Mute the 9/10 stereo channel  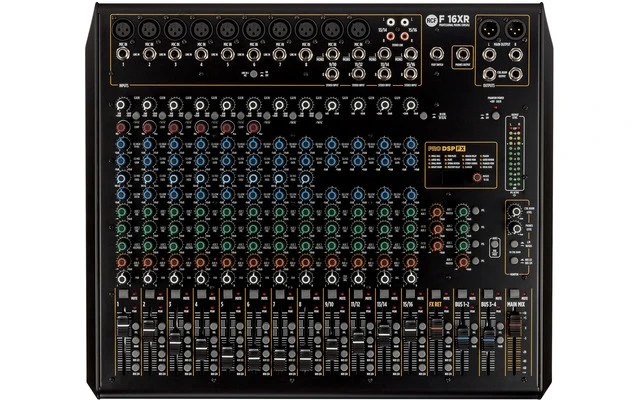332,294
